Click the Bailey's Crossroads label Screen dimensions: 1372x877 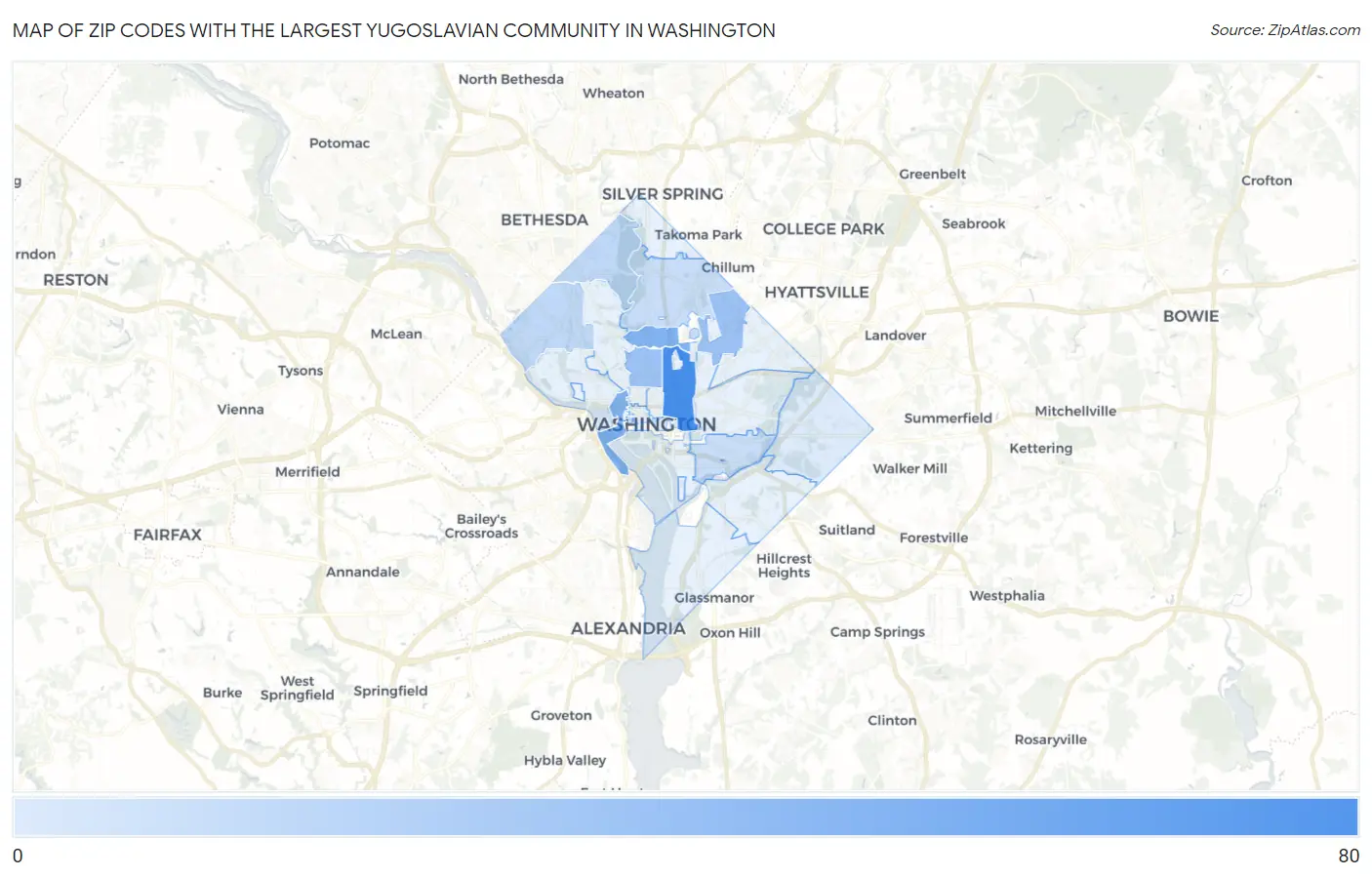[482, 527]
